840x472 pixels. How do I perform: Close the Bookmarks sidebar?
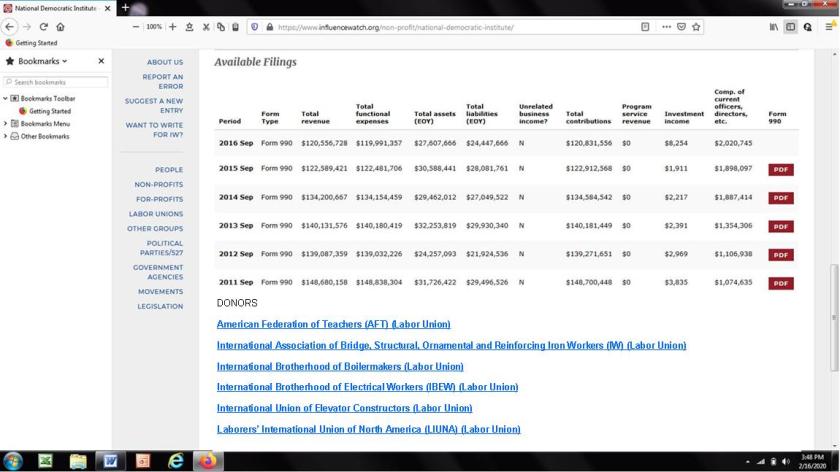[x=101, y=61]
